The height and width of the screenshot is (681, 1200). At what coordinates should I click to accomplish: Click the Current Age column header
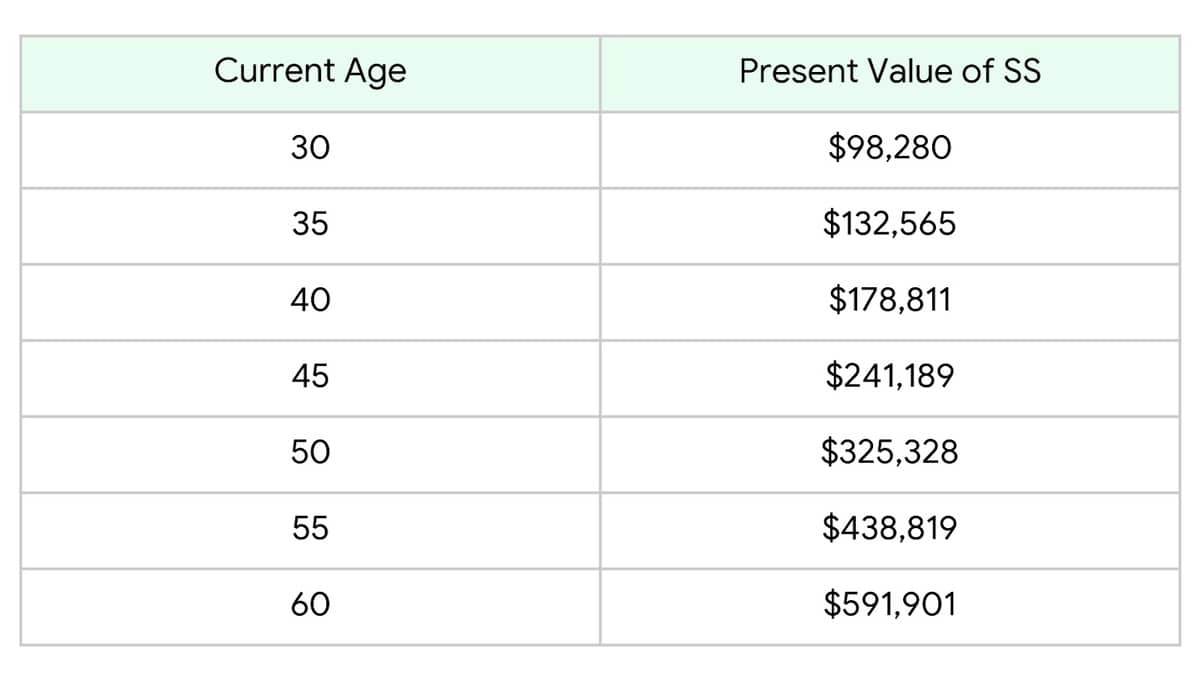click(x=310, y=72)
